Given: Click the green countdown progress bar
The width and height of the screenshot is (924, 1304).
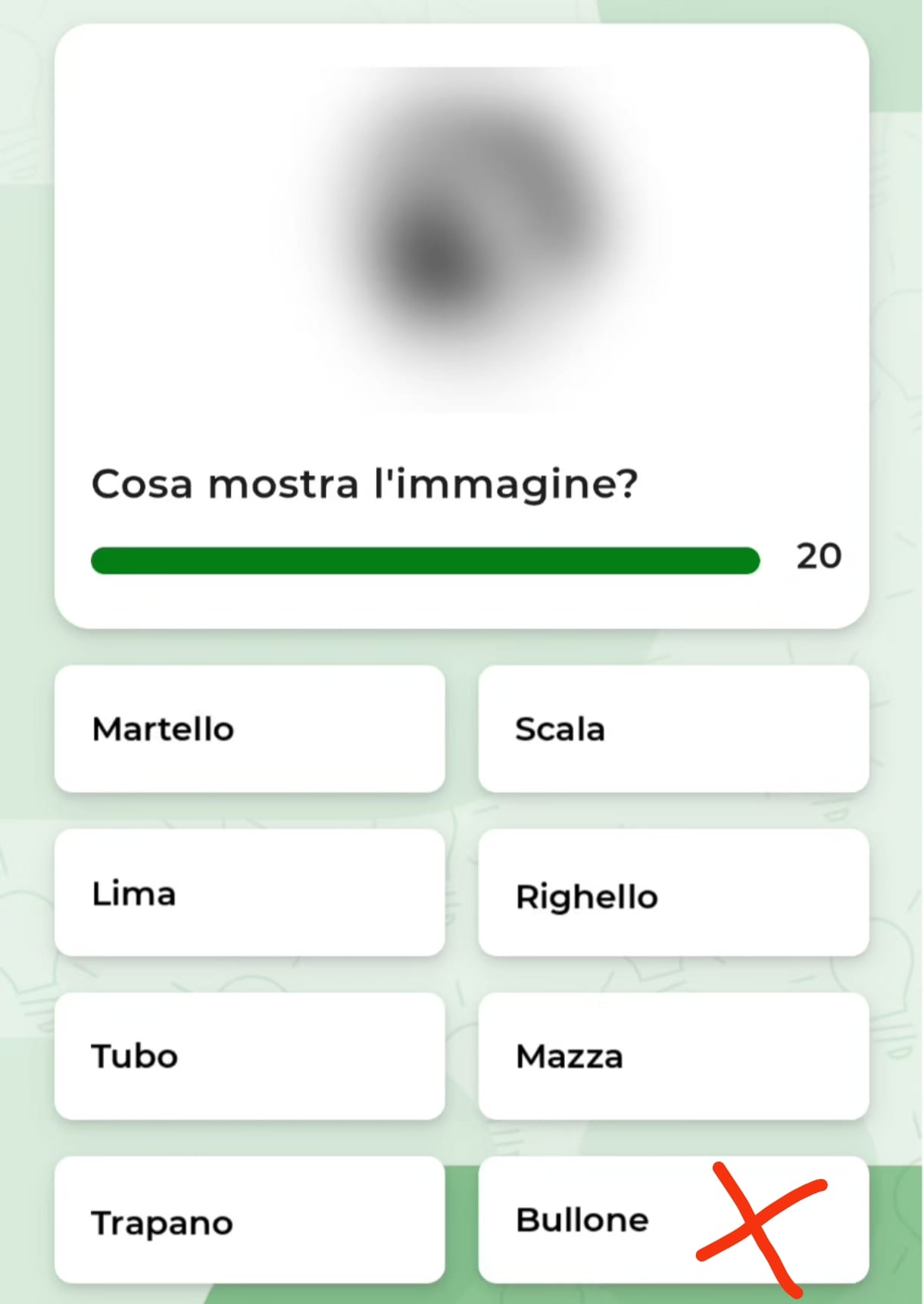Looking at the screenshot, I should click(x=425, y=561).
